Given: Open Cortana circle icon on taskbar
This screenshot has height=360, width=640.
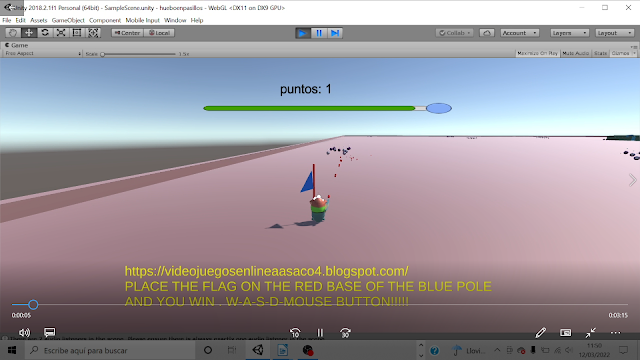Looking at the screenshot, I should [208, 350].
